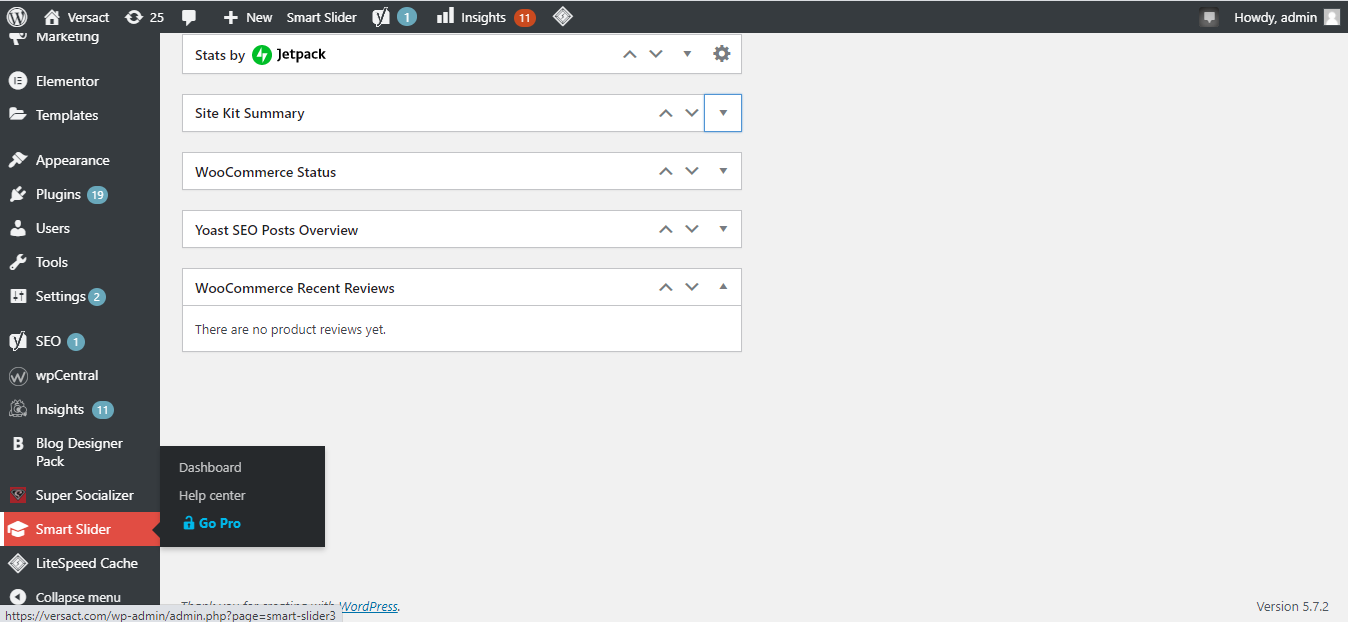Screen dimensions: 1348x622
Task: Click the Blog Designer Pack B icon
Action: point(17,443)
